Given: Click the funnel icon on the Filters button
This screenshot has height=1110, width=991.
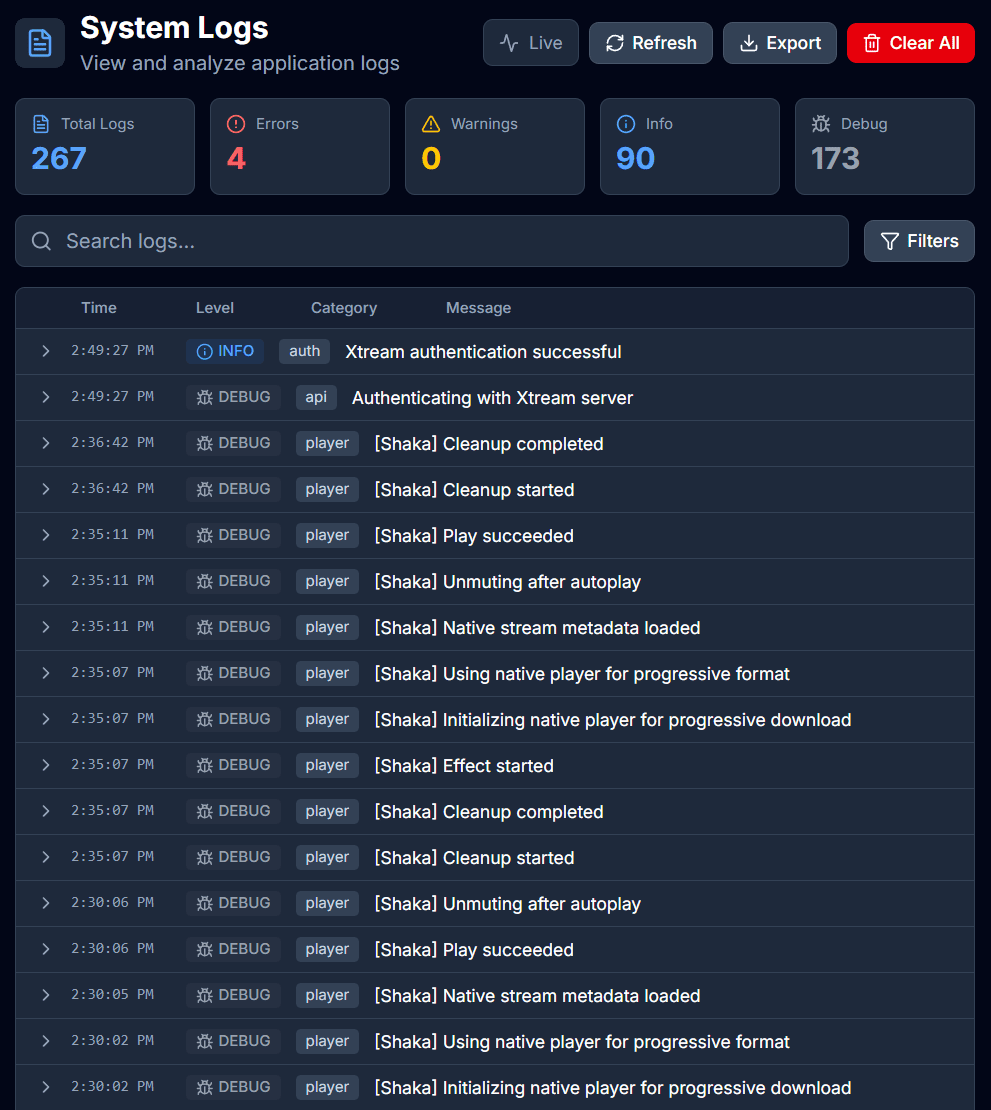Looking at the screenshot, I should point(890,241).
